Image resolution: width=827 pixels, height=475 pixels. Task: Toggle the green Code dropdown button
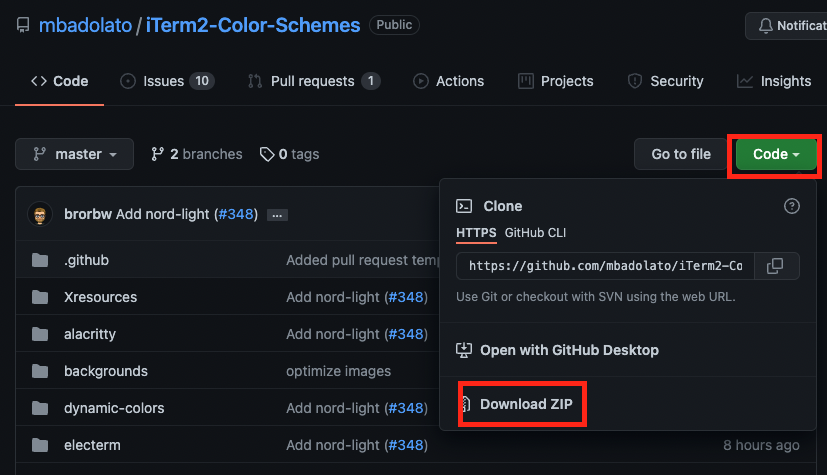pos(776,154)
